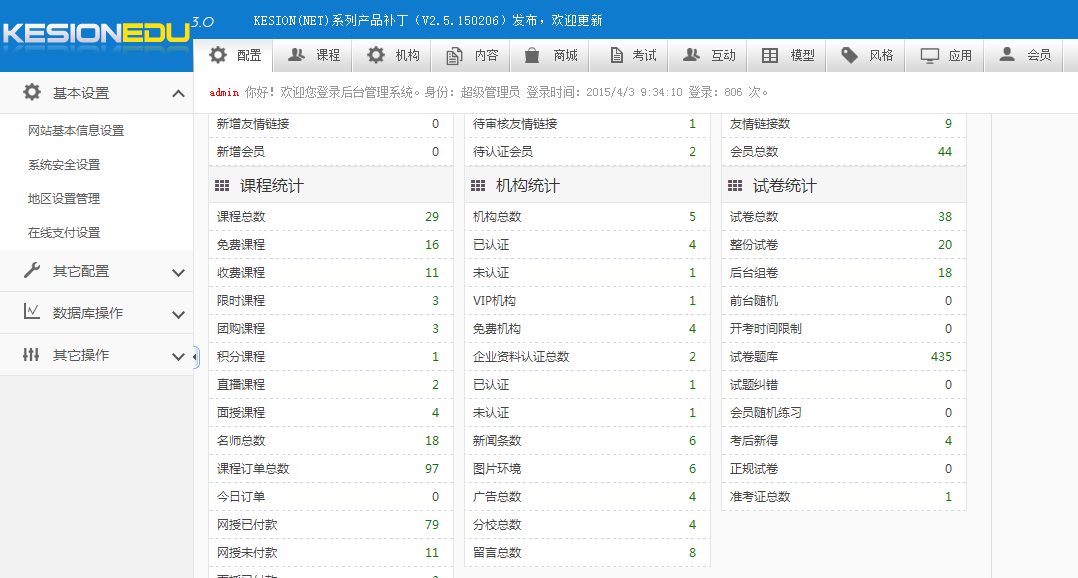Expand the 其它配置 section chevron
The width and height of the screenshot is (1078, 578).
tap(178, 272)
